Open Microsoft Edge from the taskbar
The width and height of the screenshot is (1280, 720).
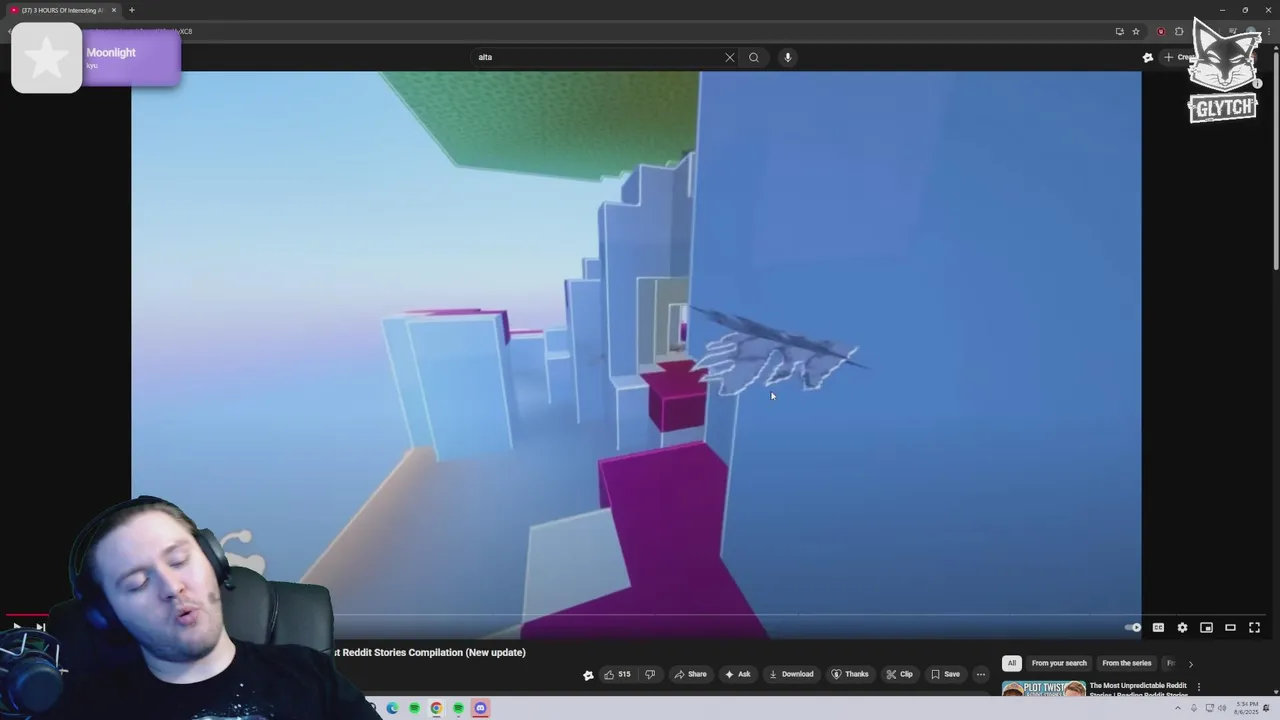(x=392, y=708)
